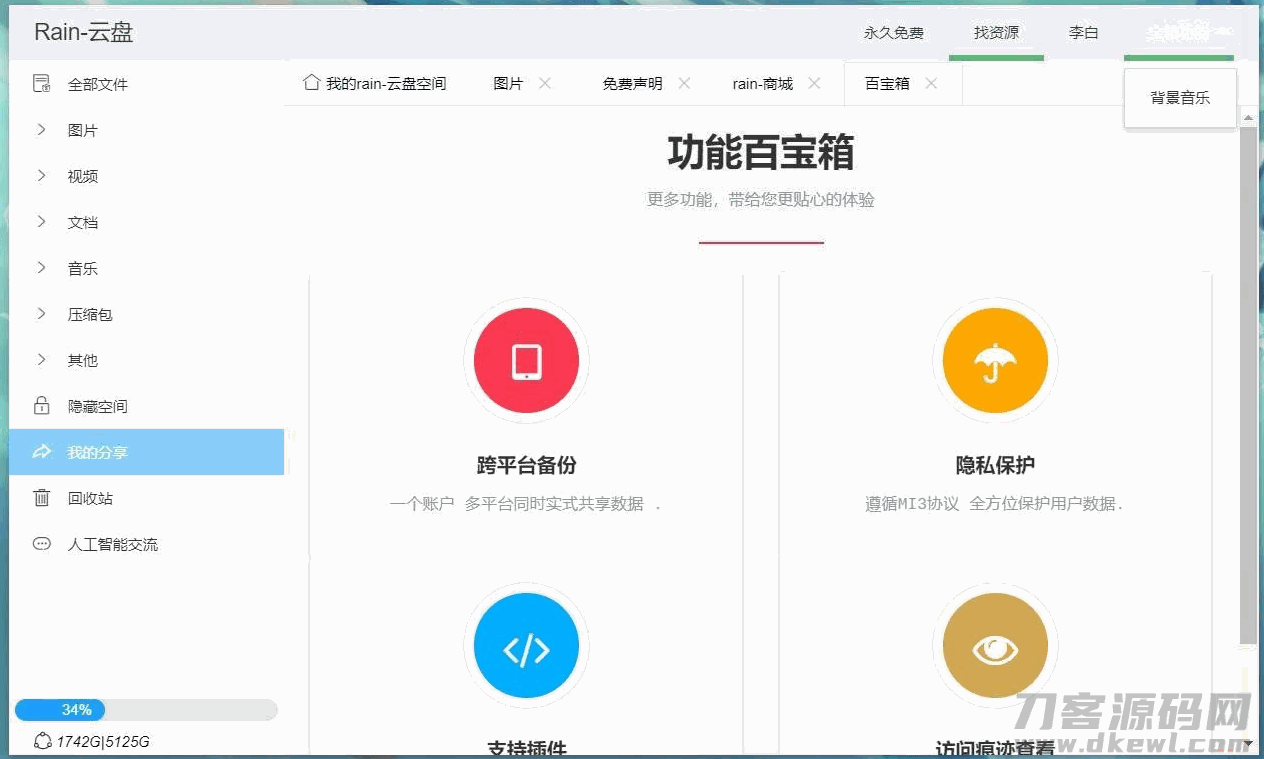This screenshot has height=759, width=1264.
Task: Click the trash icon for 回收站
Action: [x=41, y=498]
